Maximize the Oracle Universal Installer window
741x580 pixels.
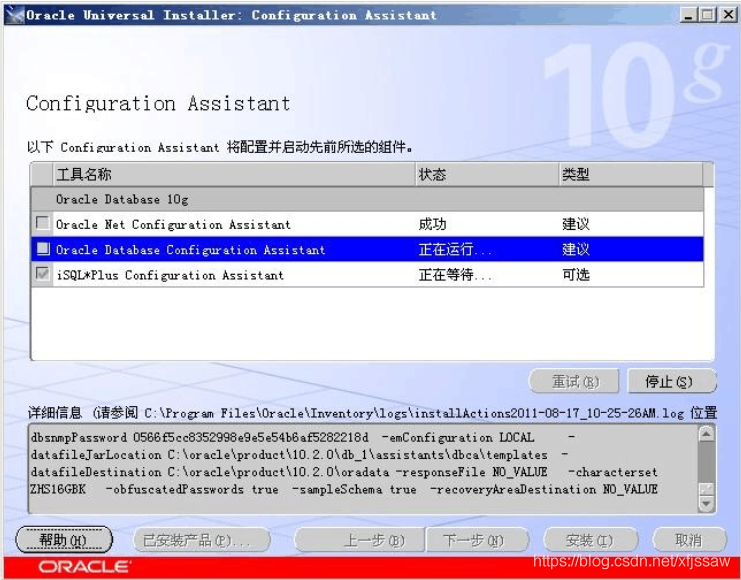pyautogui.click(x=708, y=15)
